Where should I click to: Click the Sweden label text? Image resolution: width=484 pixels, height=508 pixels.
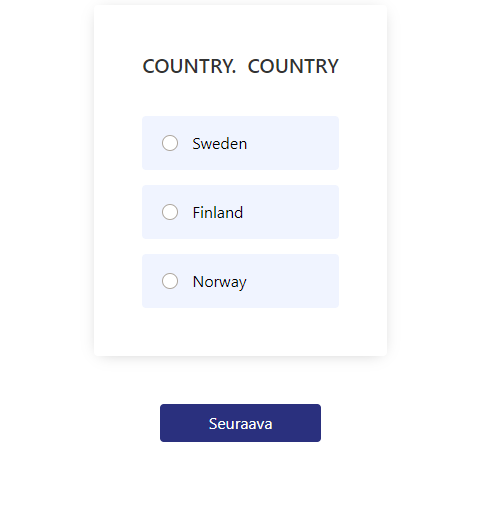click(x=220, y=144)
